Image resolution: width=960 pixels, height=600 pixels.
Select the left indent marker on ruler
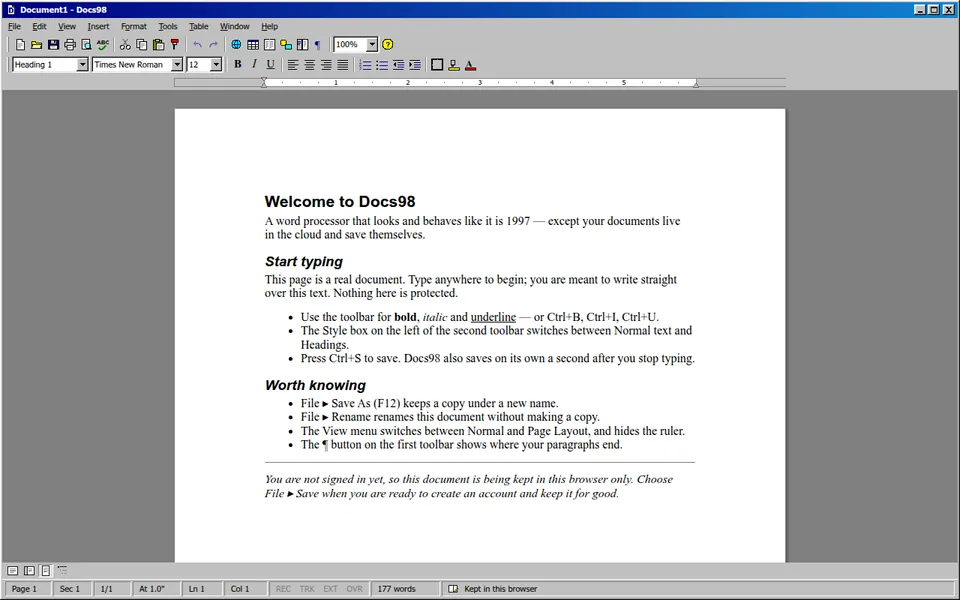(264, 83)
